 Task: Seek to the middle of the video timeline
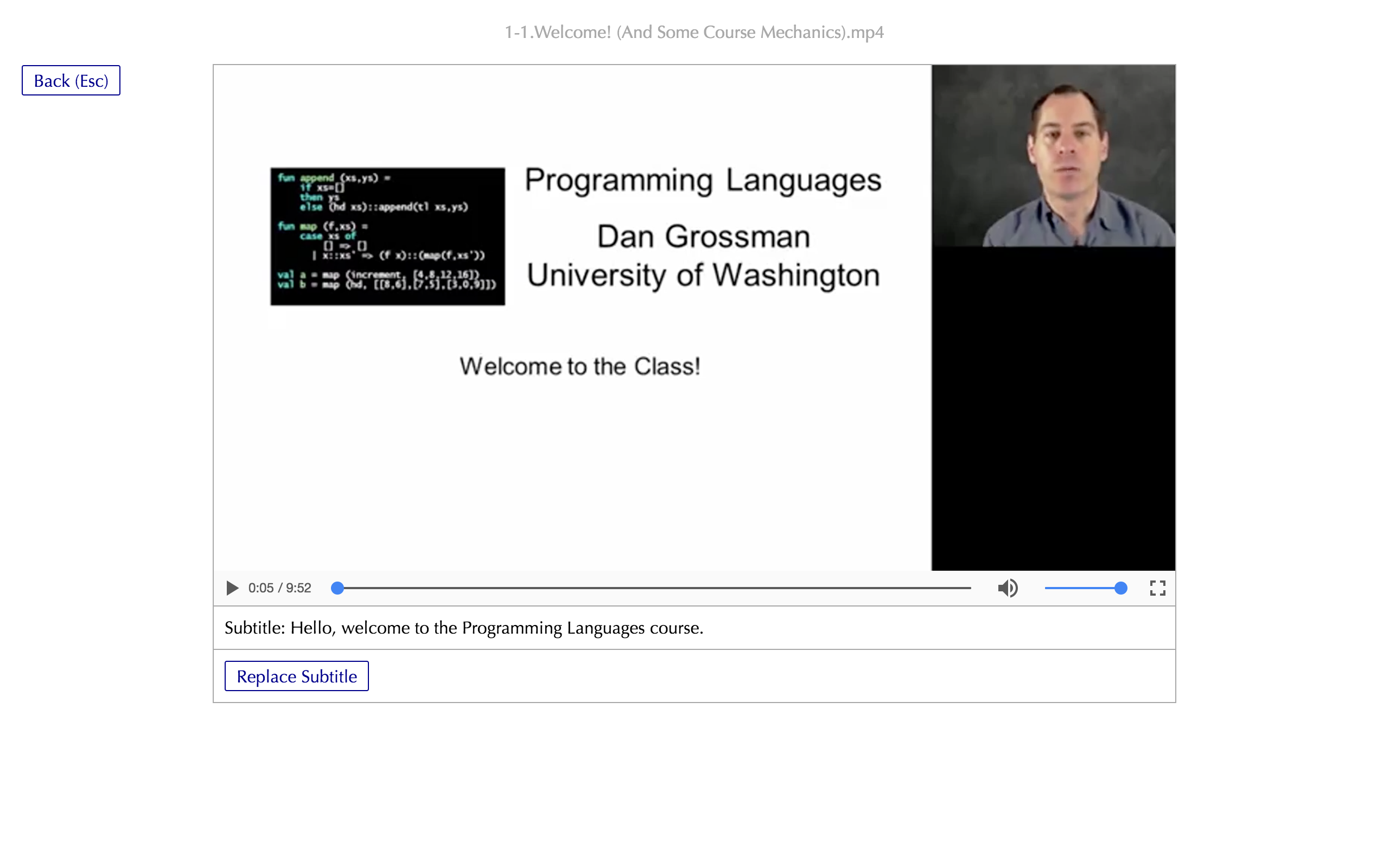pyautogui.click(x=654, y=588)
